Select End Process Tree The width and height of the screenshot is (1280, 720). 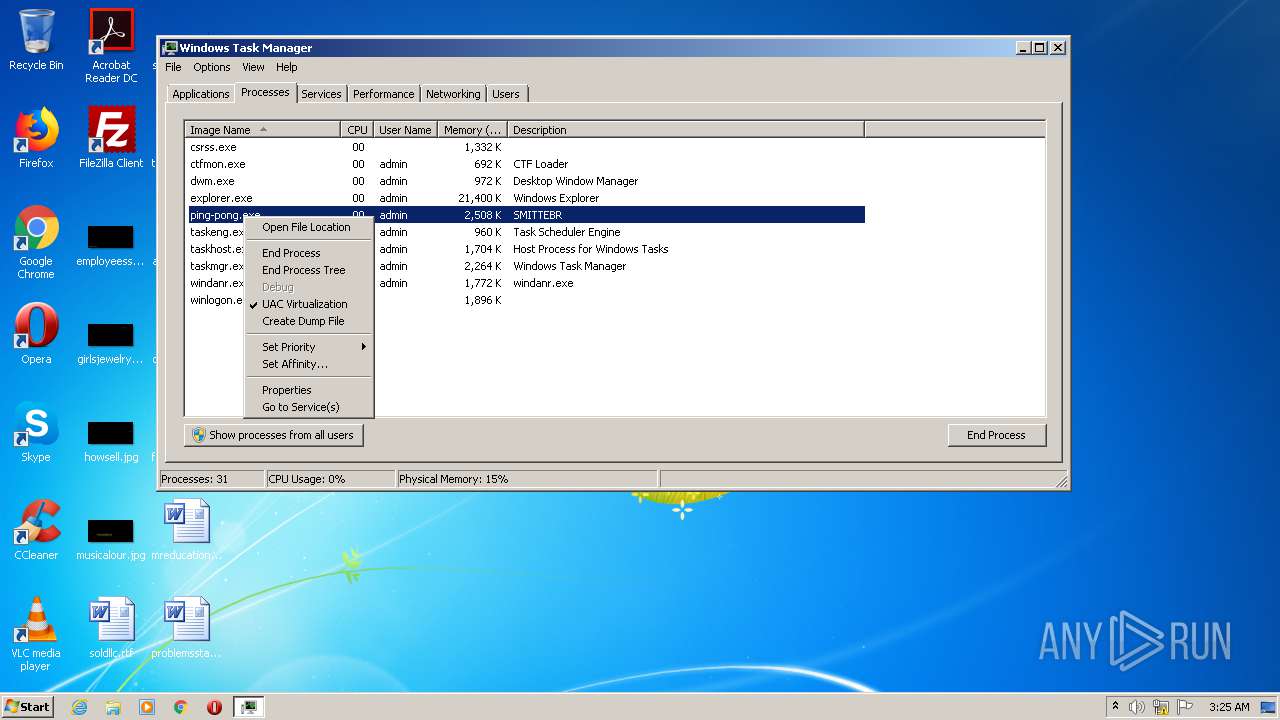(309, 270)
